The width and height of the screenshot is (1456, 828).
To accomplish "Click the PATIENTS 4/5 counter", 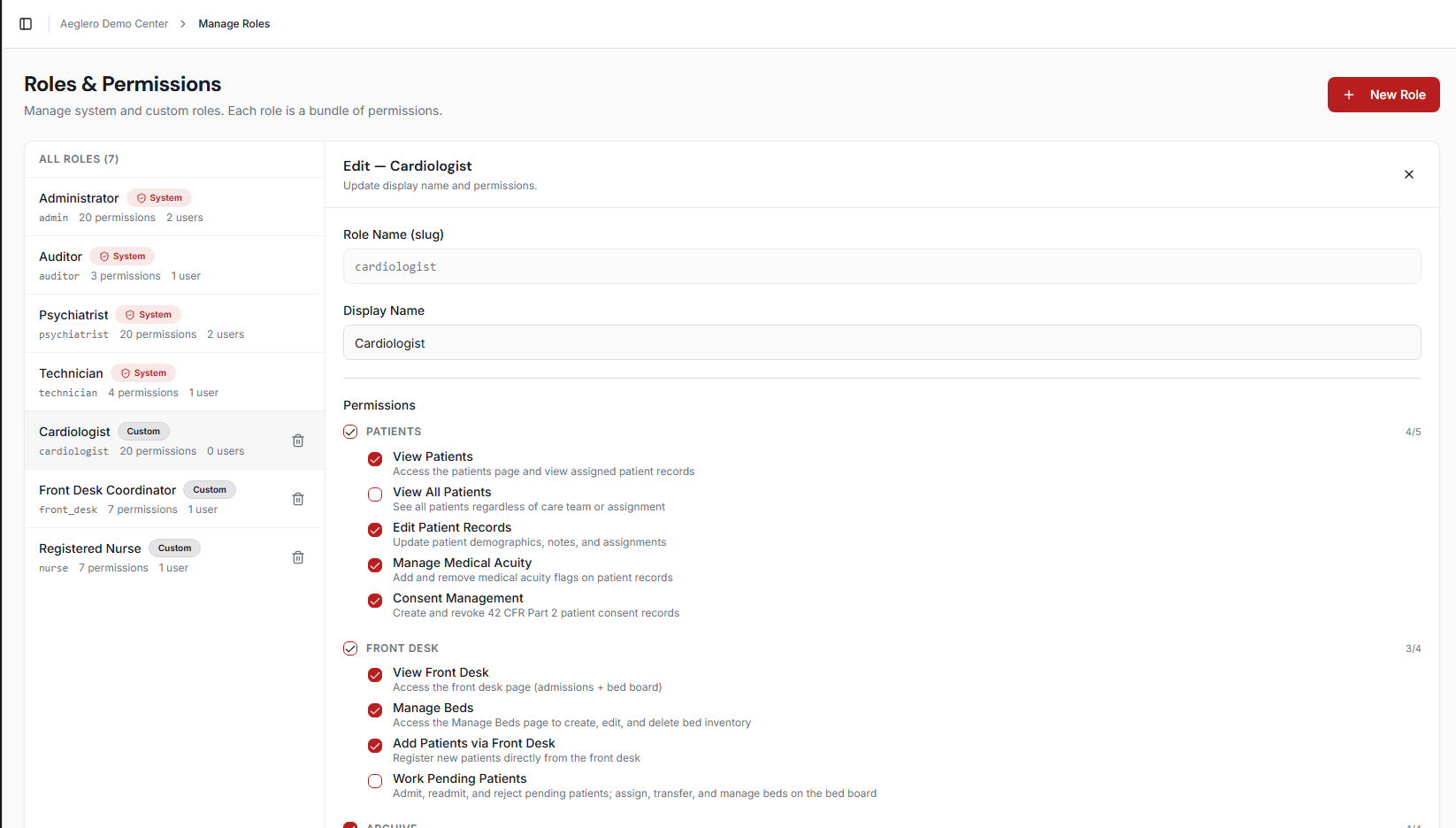I will (x=1413, y=432).
